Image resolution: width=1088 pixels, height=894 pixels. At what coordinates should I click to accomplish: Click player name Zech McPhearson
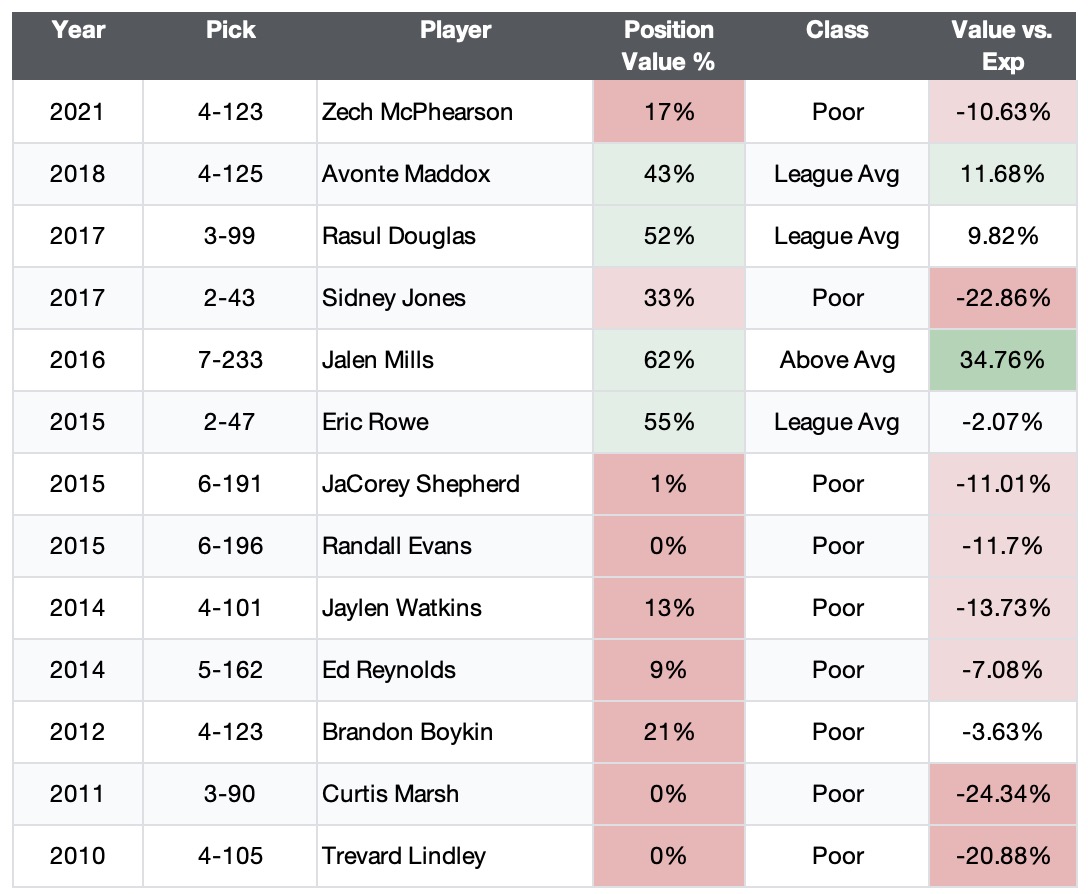417,111
